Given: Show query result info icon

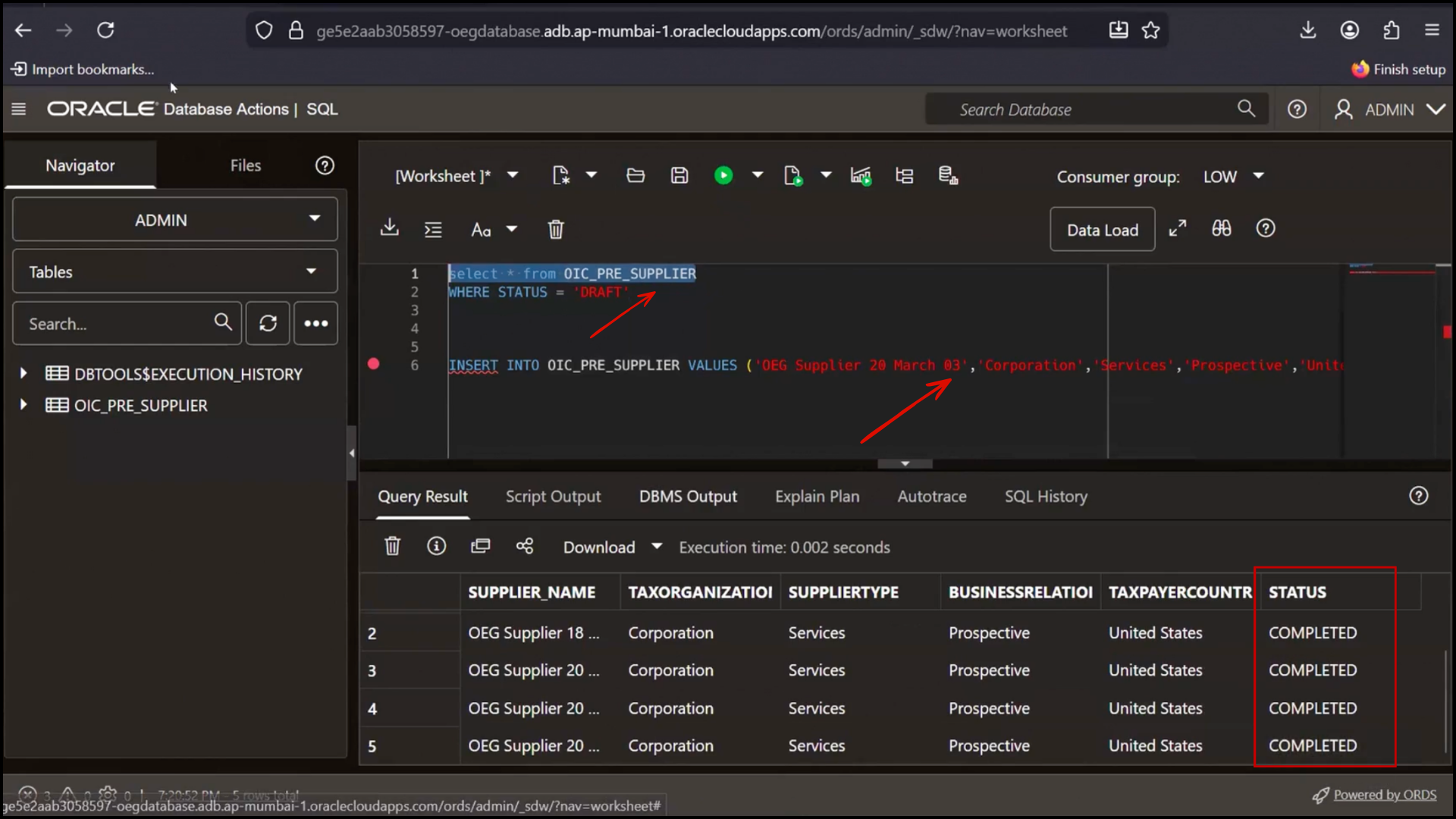Looking at the screenshot, I should pos(436,546).
